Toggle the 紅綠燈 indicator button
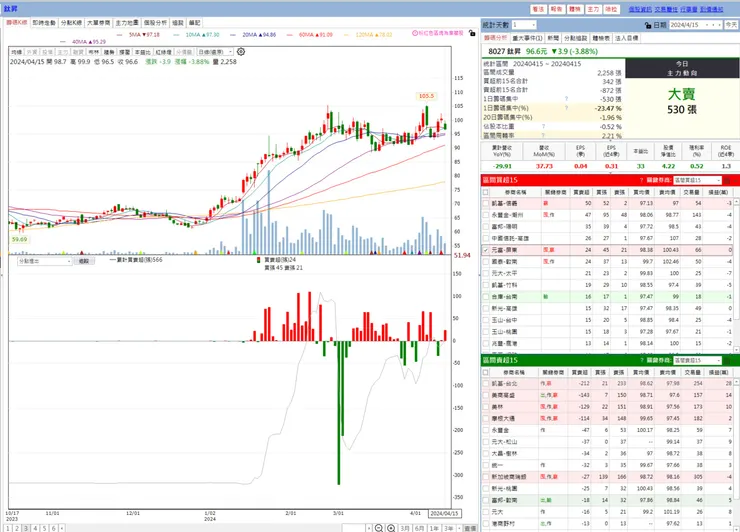This screenshot has height=532, width=740. click(163, 52)
